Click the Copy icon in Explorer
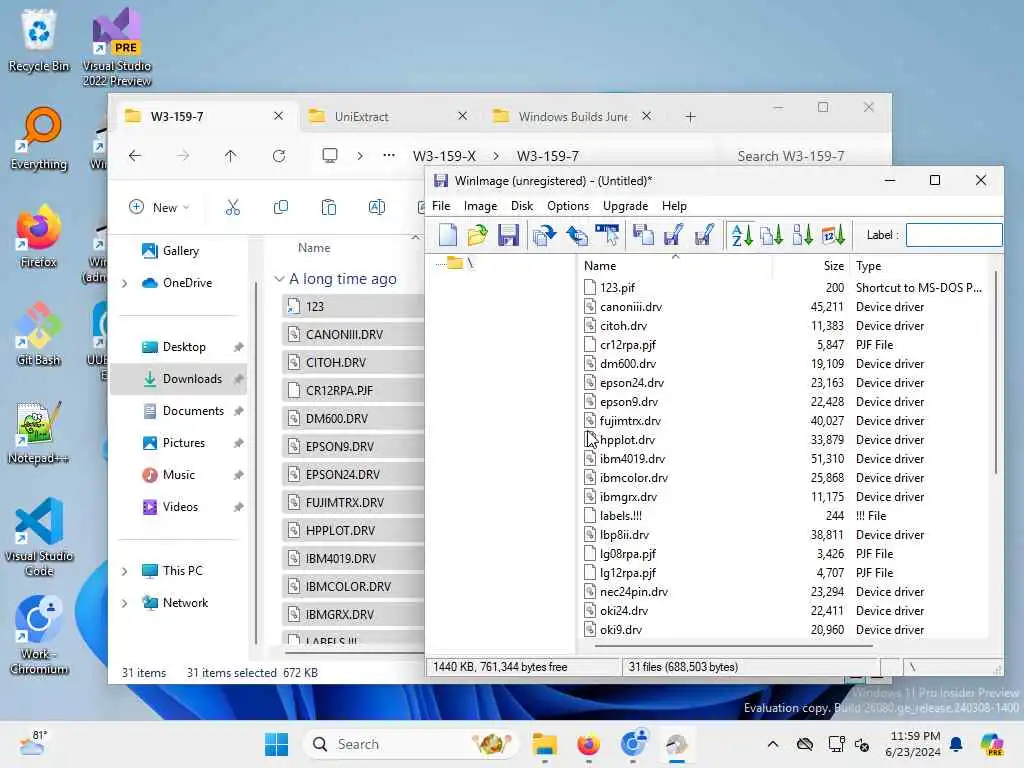The image size is (1024, 768). click(281, 207)
